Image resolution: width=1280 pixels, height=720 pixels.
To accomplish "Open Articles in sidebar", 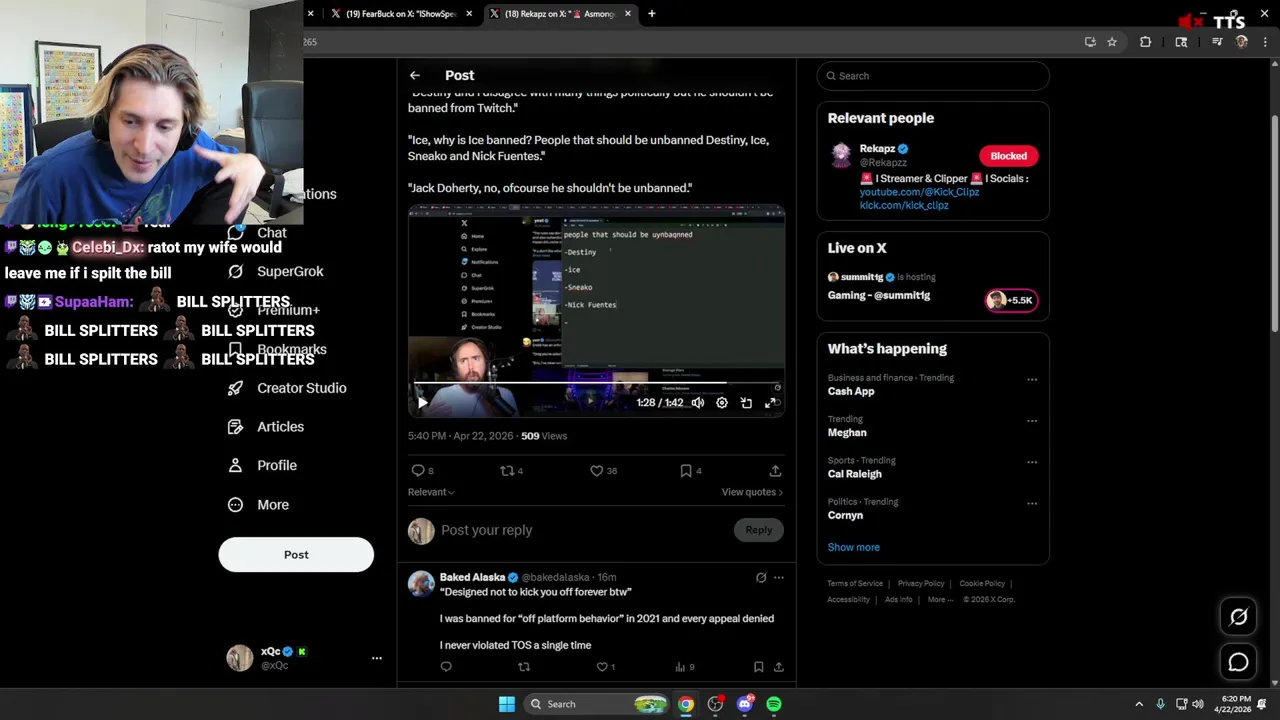I will coord(267,427).
